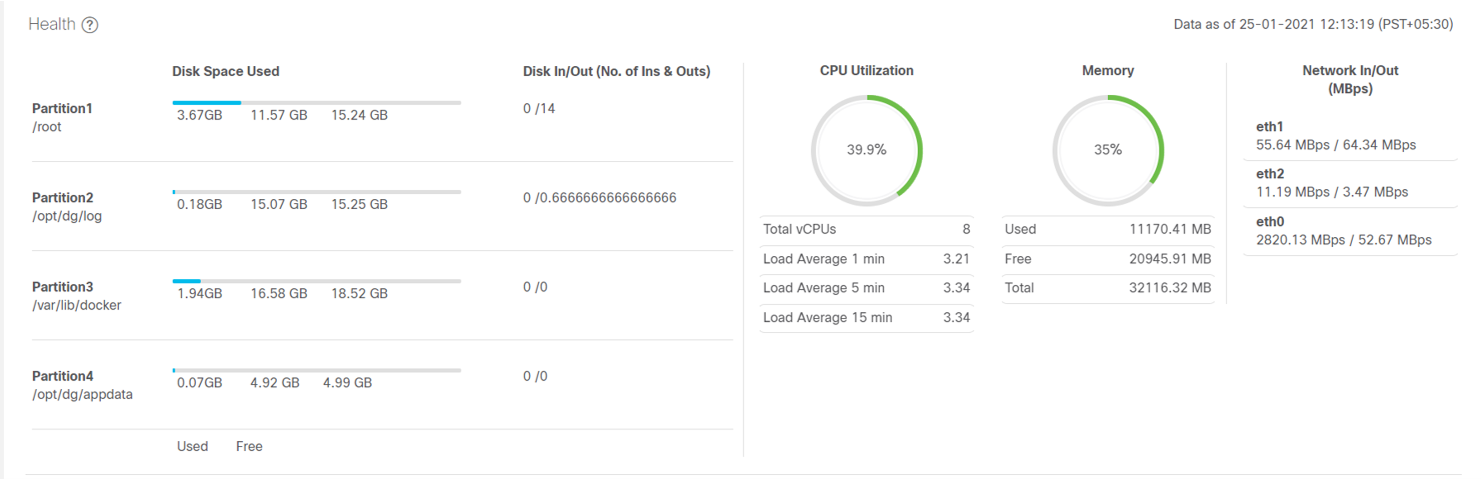Click the memory Free row
This screenshot has width=1481, height=479.
coord(1107,259)
